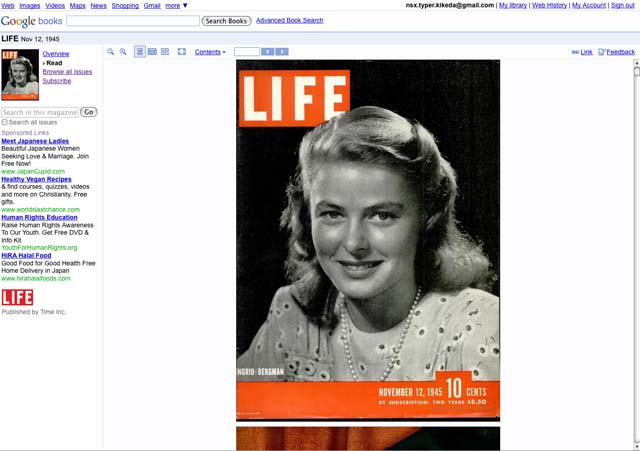
Task: Click the Read current view label
Action: [54, 63]
